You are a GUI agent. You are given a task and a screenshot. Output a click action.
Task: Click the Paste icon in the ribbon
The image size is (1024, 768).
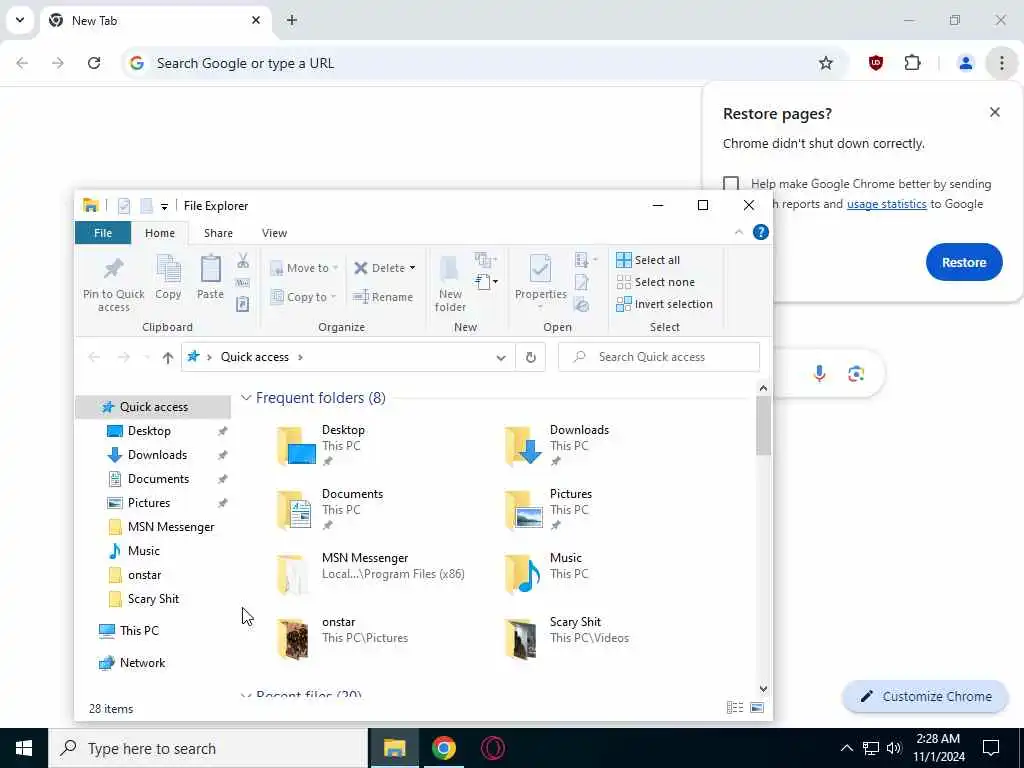click(210, 269)
